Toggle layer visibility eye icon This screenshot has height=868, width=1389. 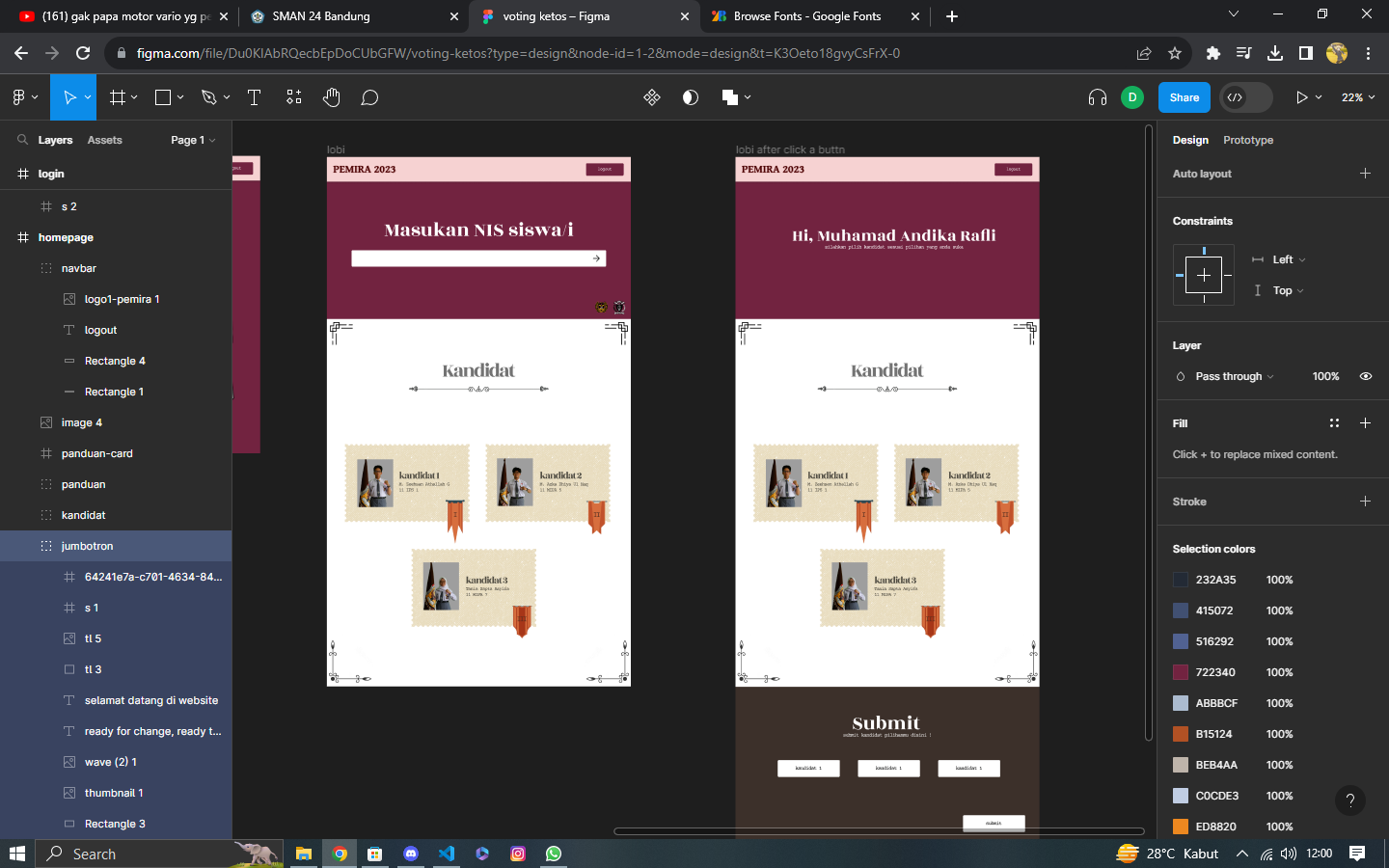click(x=1366, y=376)
